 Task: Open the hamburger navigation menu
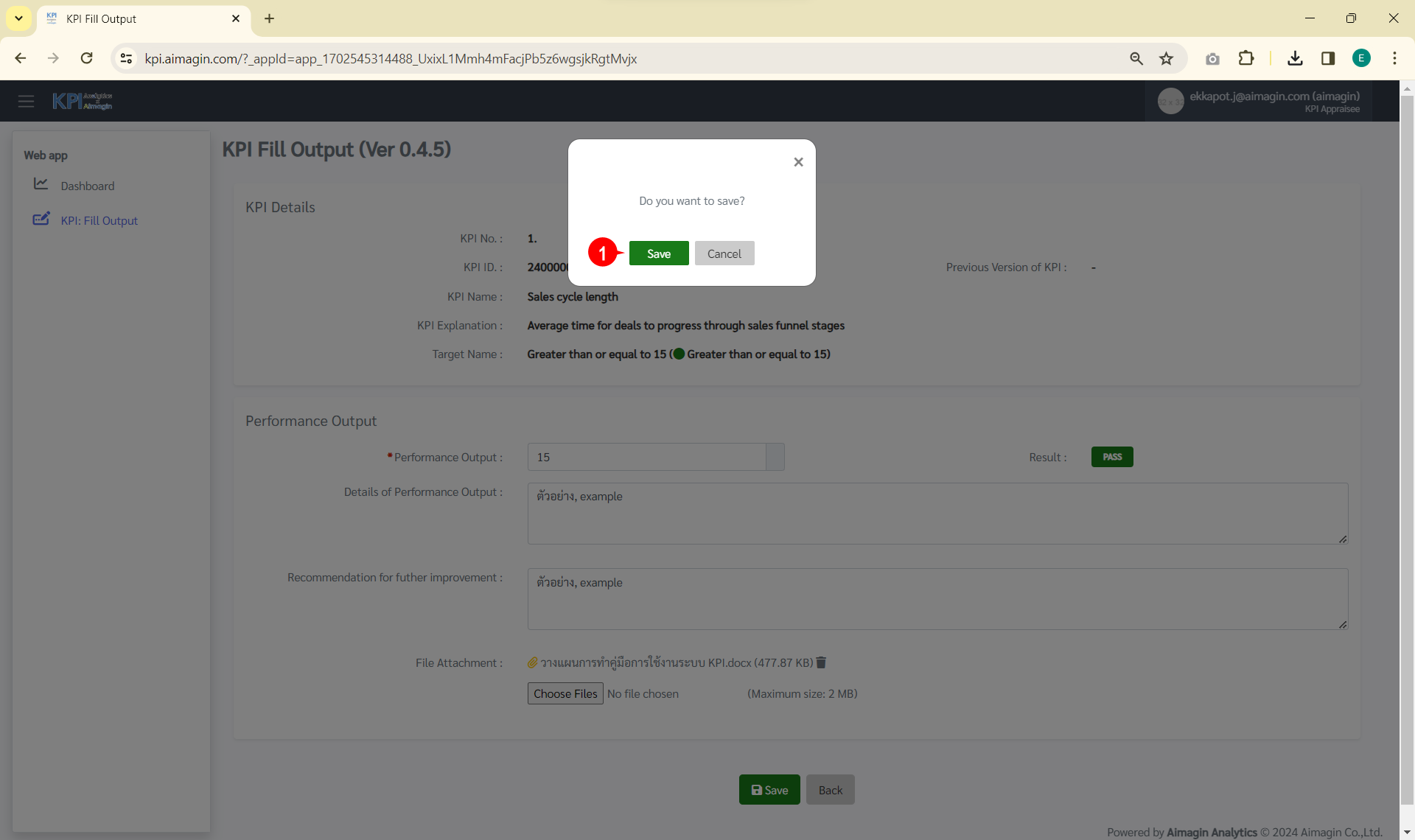tap(27, 101)
